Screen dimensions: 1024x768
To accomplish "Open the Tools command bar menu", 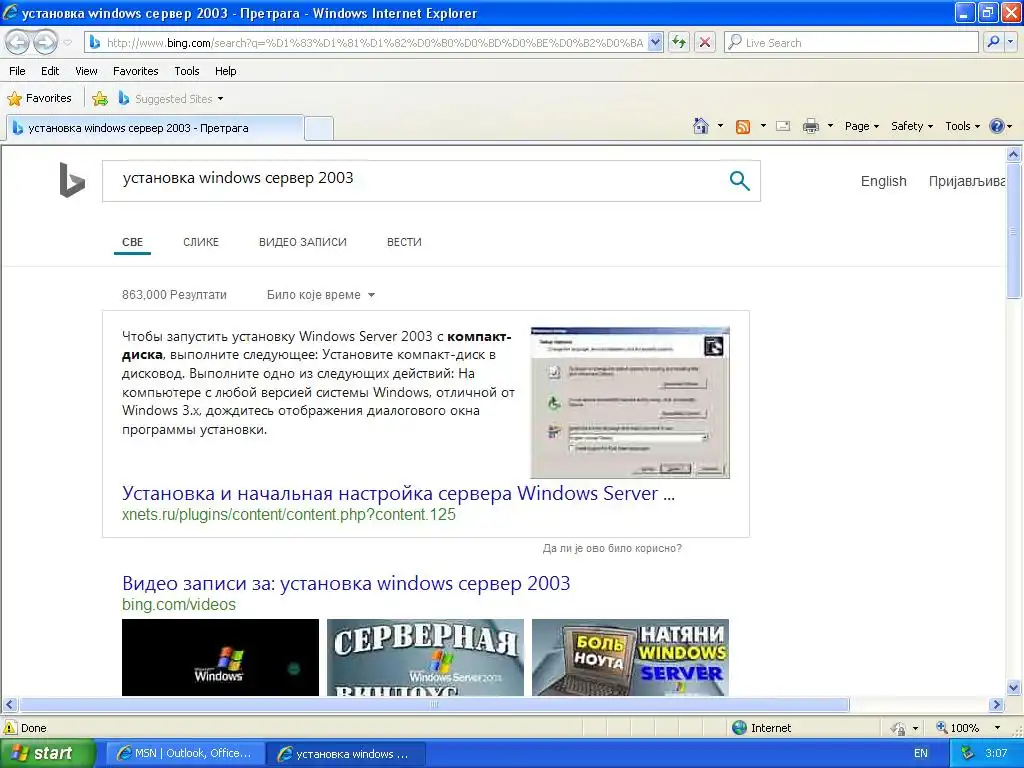I will pos(963,126).
